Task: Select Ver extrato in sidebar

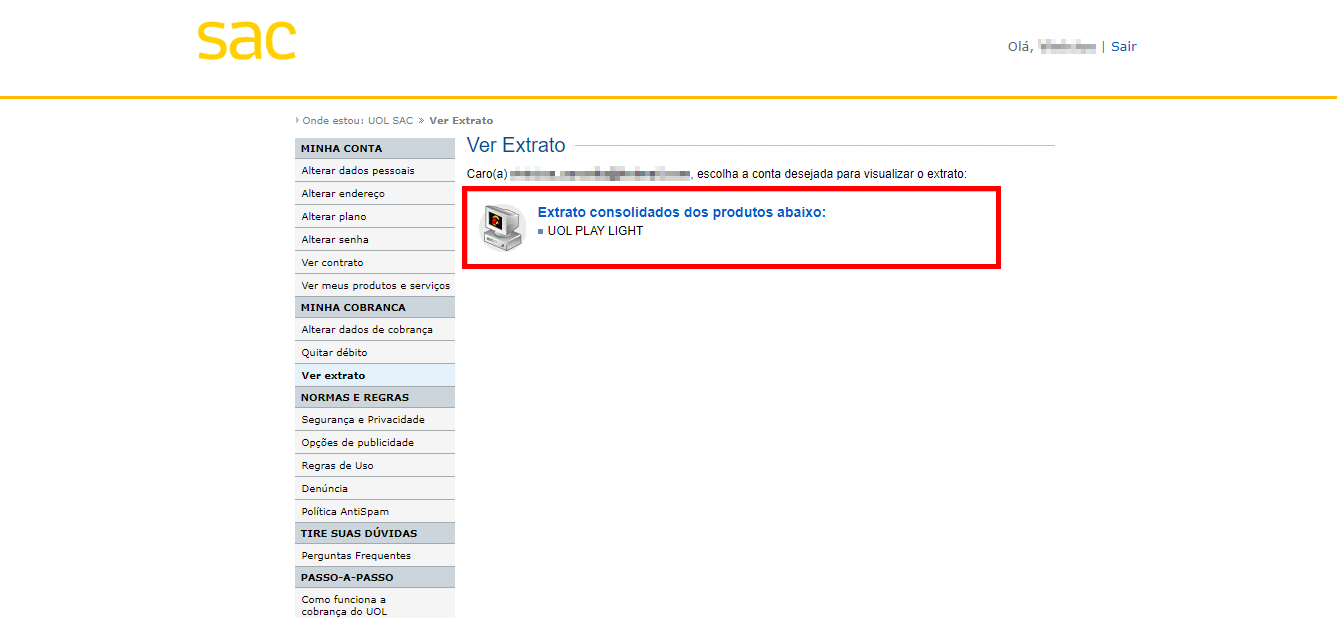Action: click(x=375, y=376)
